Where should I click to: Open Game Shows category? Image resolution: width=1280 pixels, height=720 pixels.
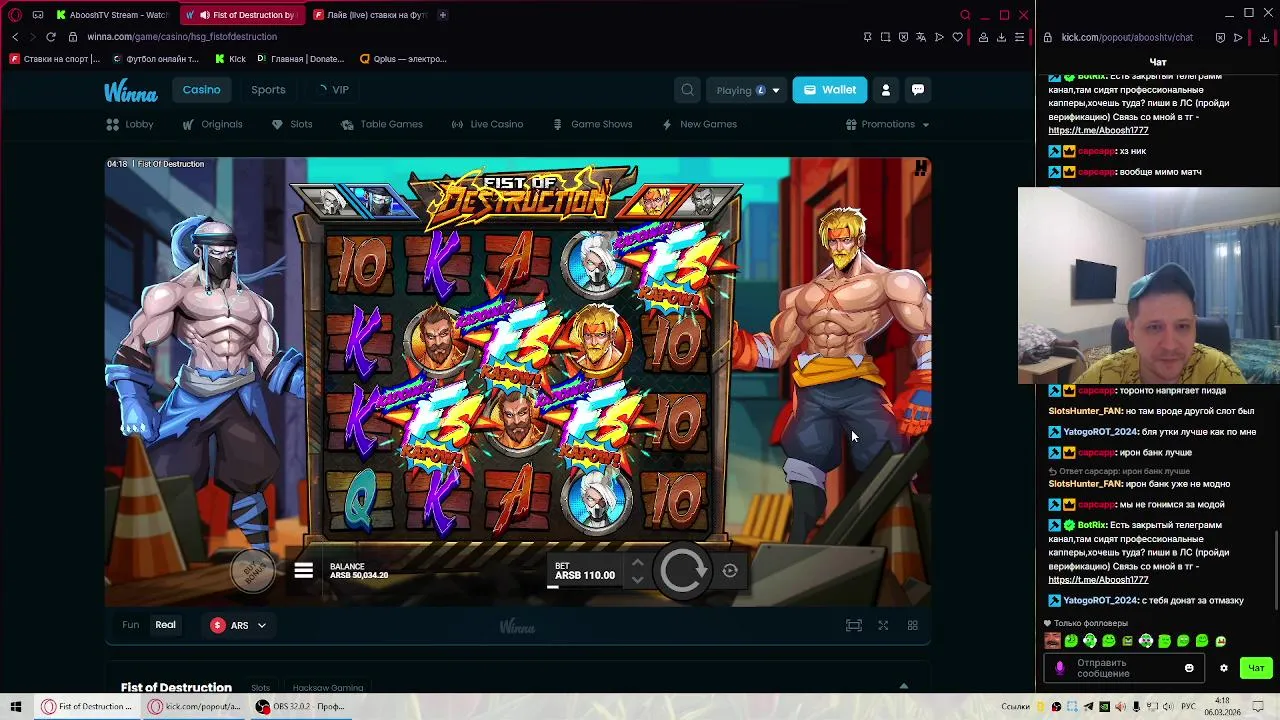pos(592,124)
